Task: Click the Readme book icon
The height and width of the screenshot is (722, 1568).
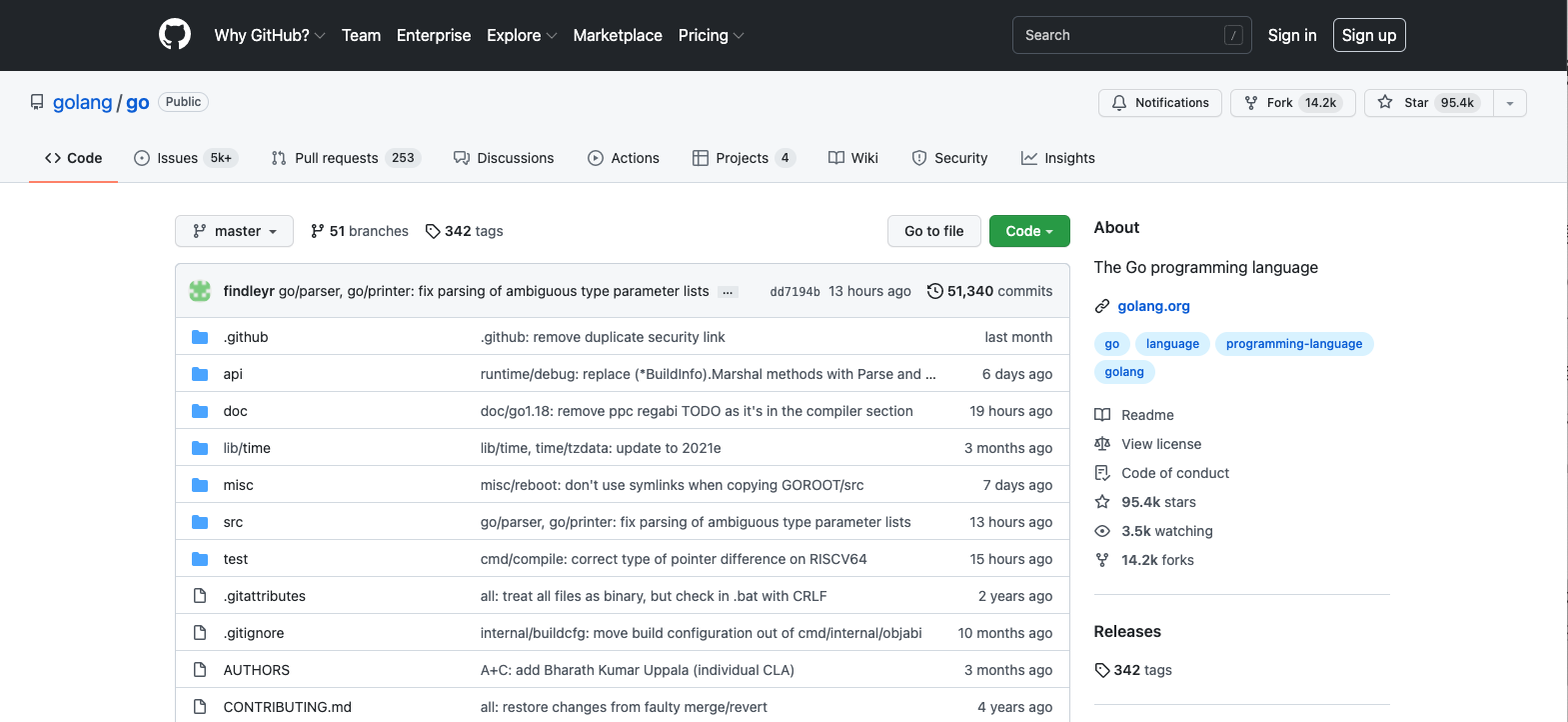Action: (x=1102, y=415)
